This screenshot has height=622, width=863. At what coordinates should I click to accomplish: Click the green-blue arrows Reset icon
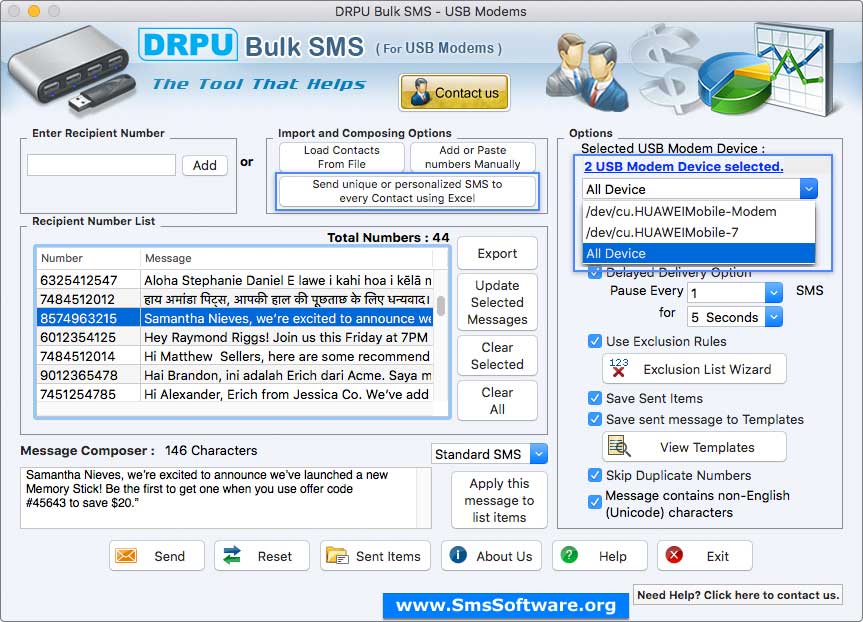click(x=232, y=555)
